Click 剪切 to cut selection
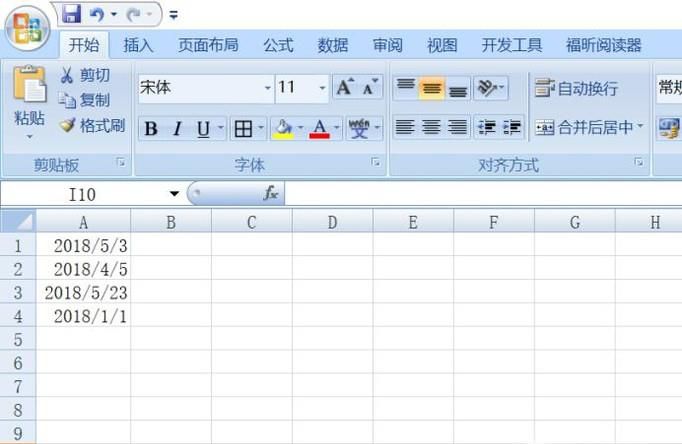682x444 pixels. click(85, 75)
